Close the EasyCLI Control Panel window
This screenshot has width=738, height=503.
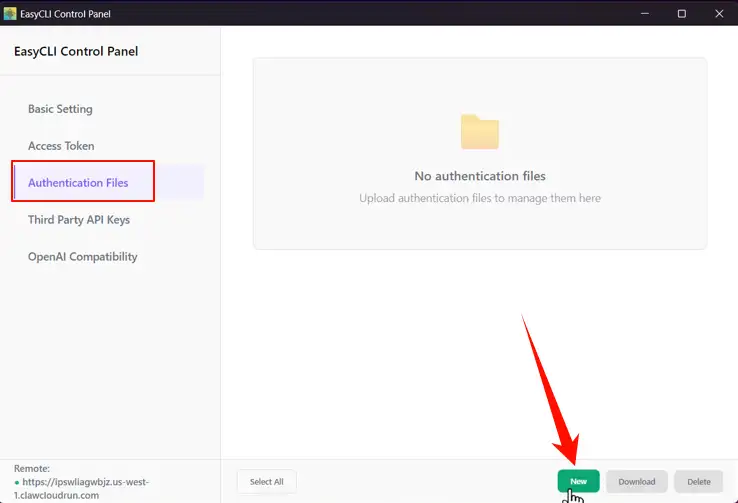(719, 14)
